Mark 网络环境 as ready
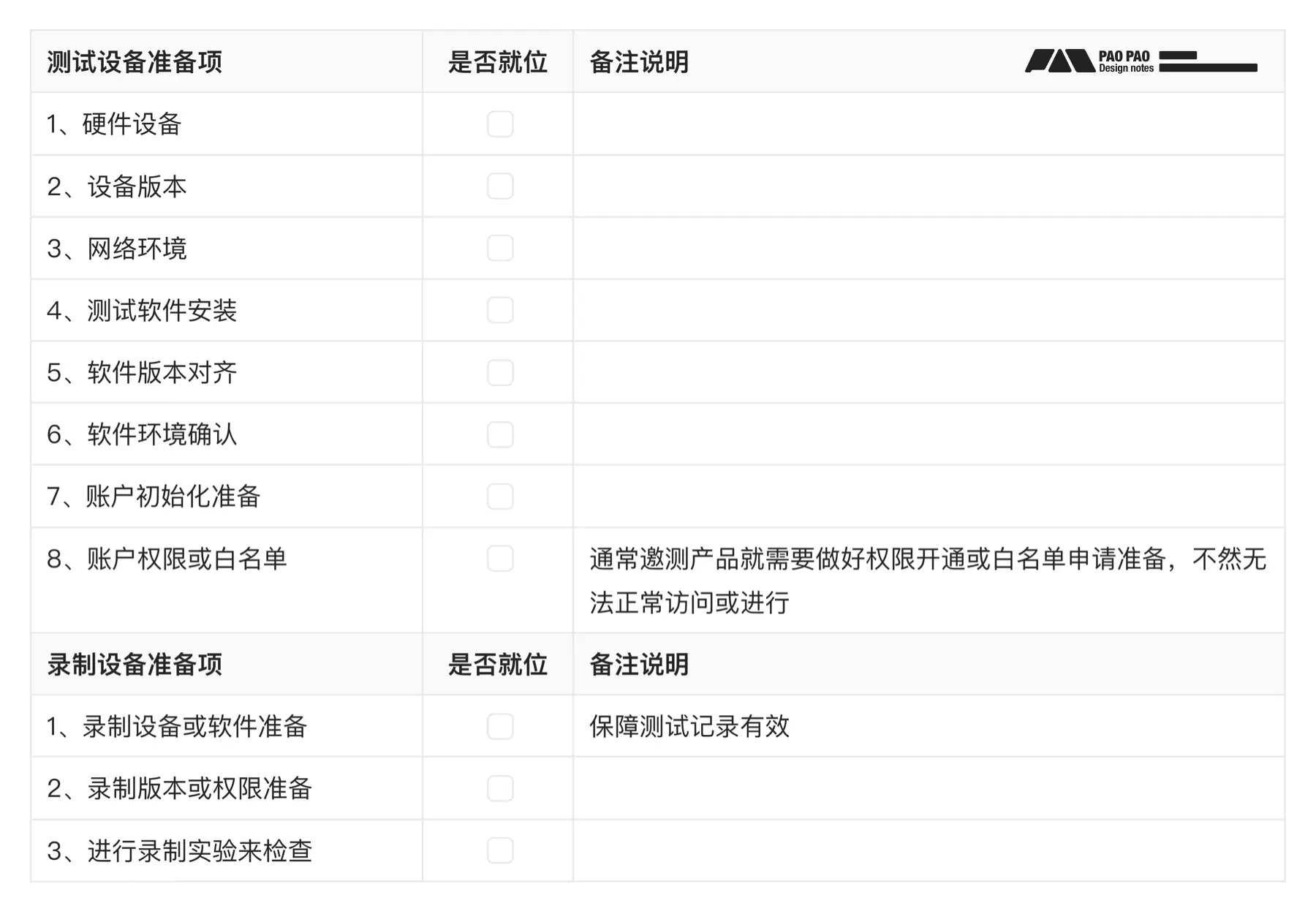 point(500,249)
